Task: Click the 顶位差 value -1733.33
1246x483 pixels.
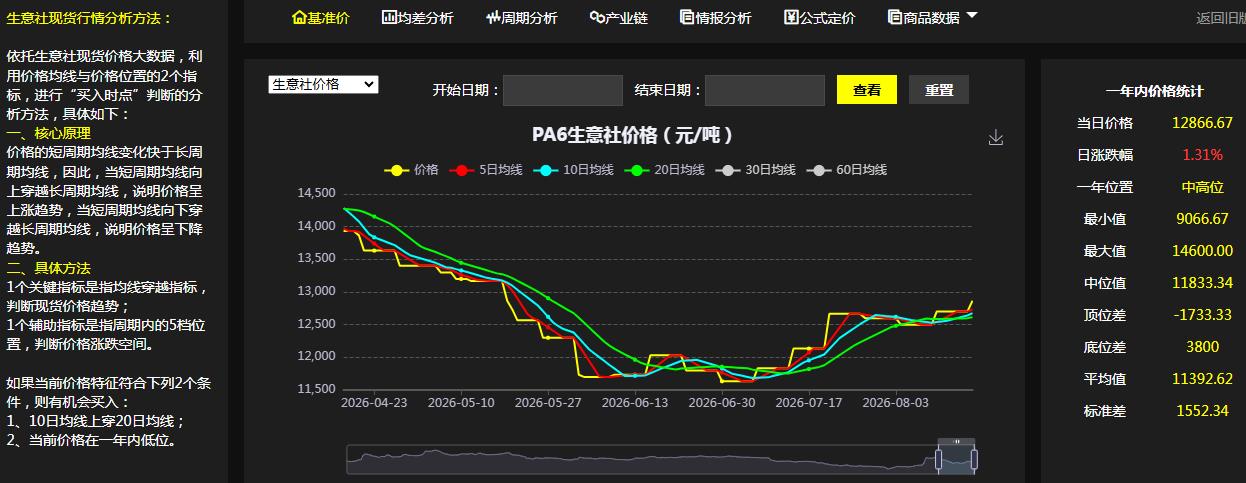Action: [1202, 315]
